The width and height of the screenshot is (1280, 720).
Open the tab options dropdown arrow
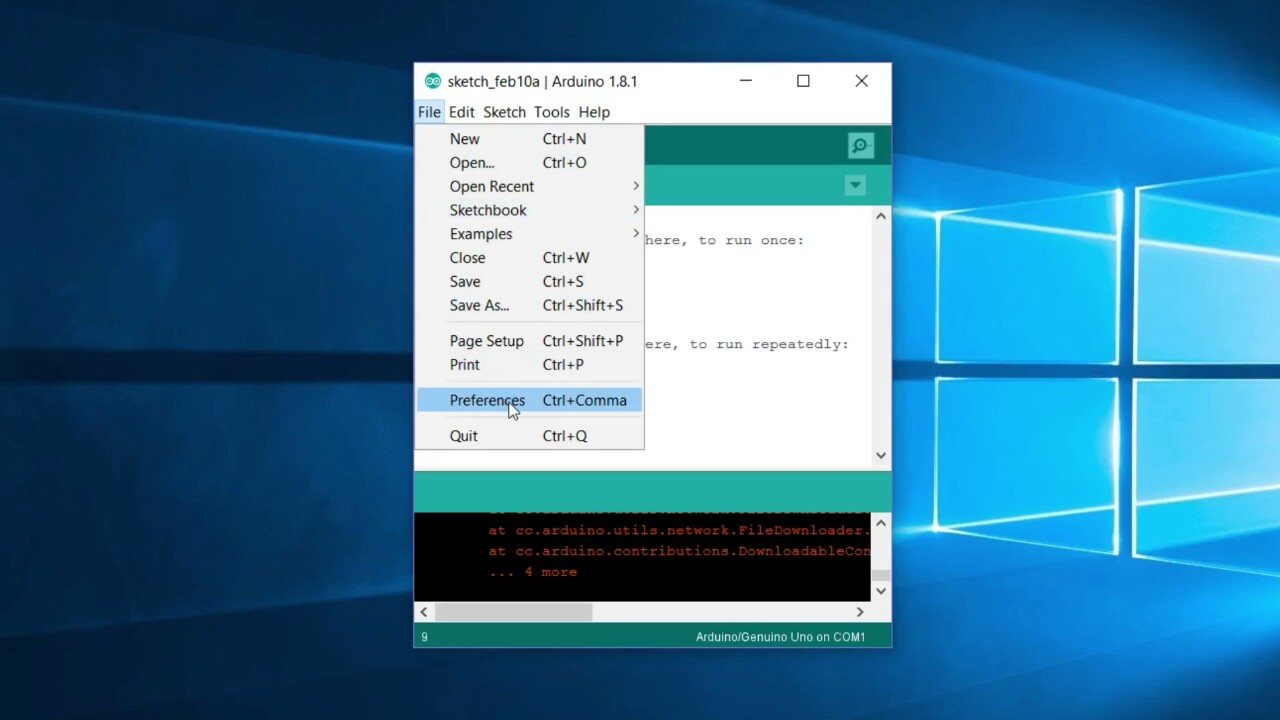pyautogui.click(x=854, y=185)
